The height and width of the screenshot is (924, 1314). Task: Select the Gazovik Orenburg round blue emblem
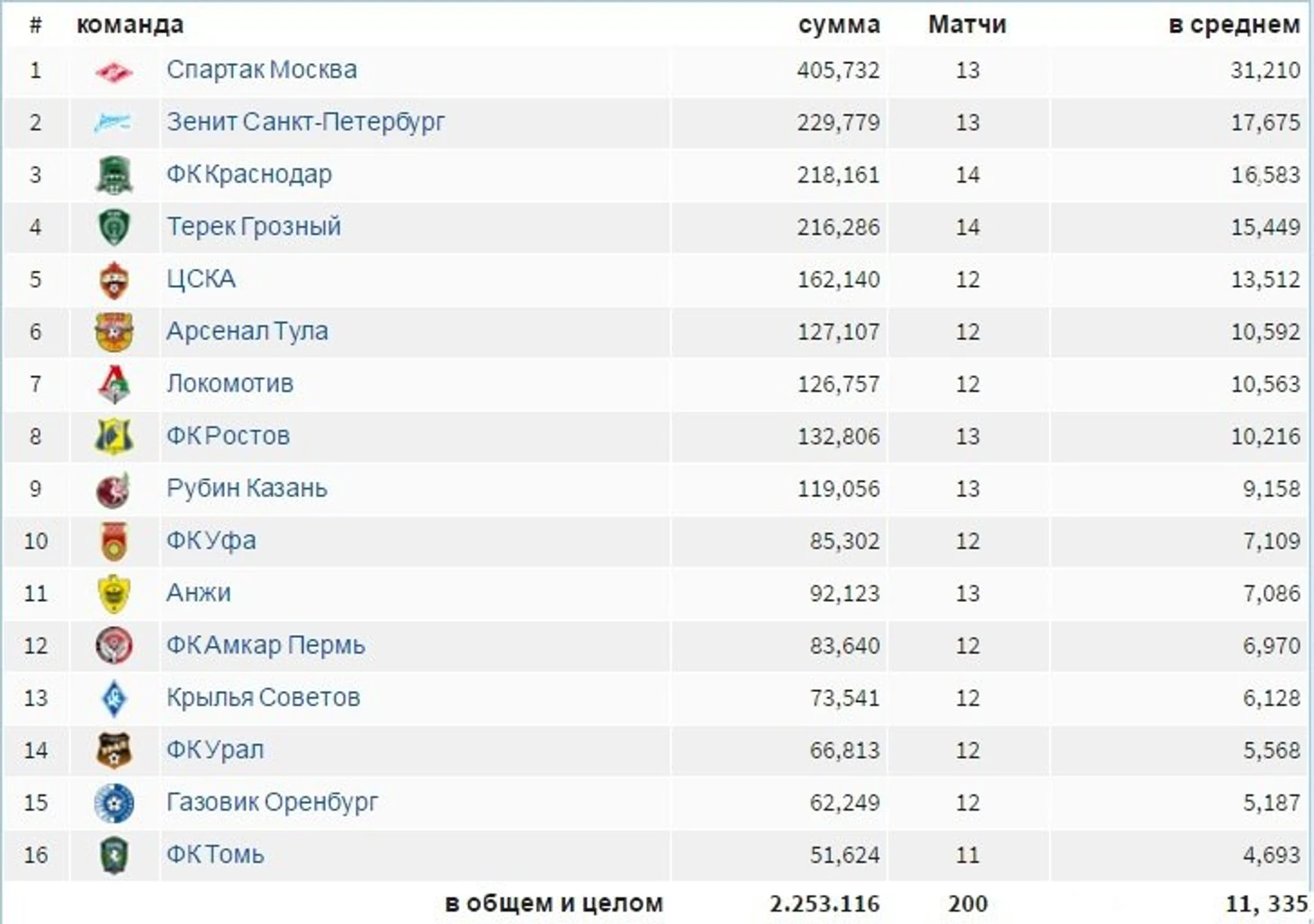(x=114, y=803)
